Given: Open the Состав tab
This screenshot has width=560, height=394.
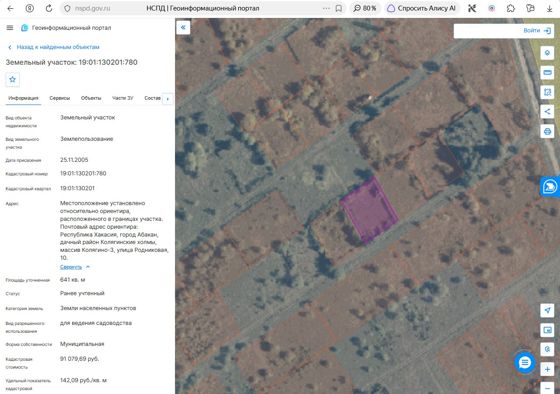Looking at the screenshot, I should [152, 98].
